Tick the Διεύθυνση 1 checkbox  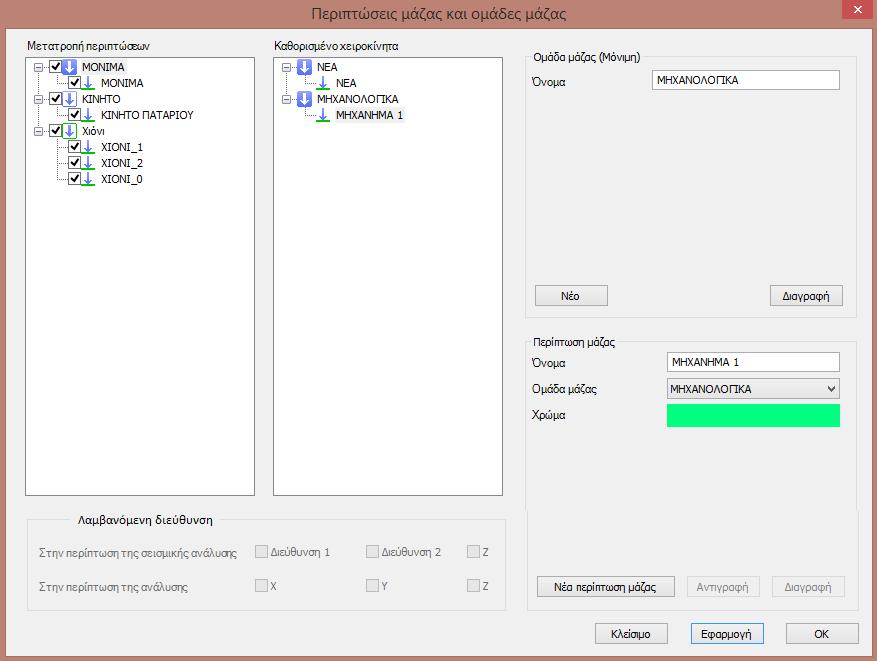pyautogui.click(x=261, y=552)
